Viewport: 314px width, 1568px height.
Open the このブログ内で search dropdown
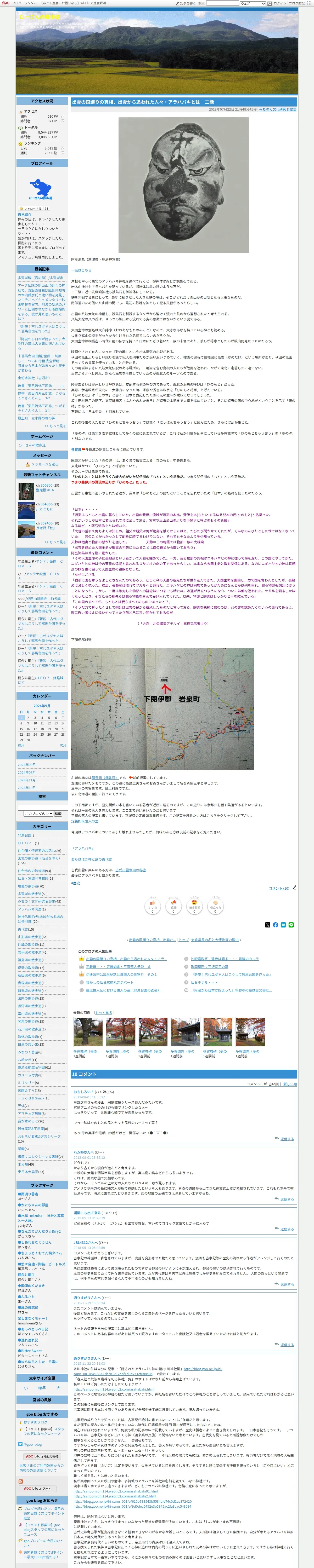pyautogui.click(x=38, y=813)
